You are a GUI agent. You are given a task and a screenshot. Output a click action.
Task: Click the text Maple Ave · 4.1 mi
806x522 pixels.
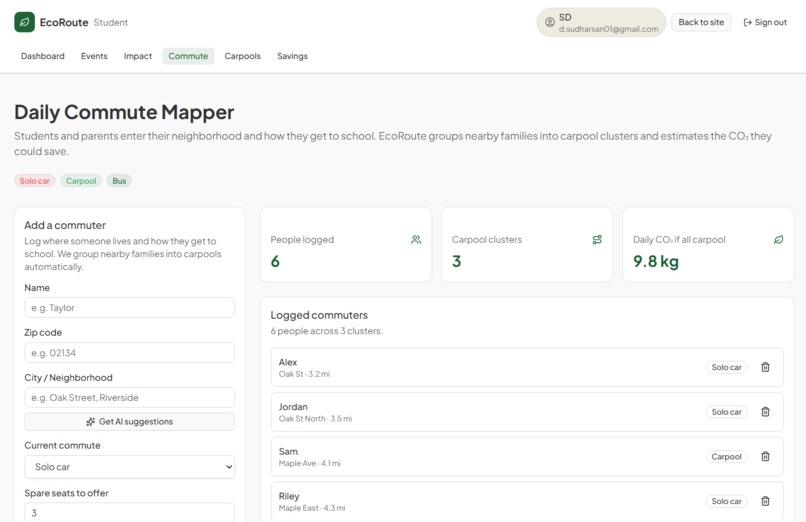[x=309, y=463]
